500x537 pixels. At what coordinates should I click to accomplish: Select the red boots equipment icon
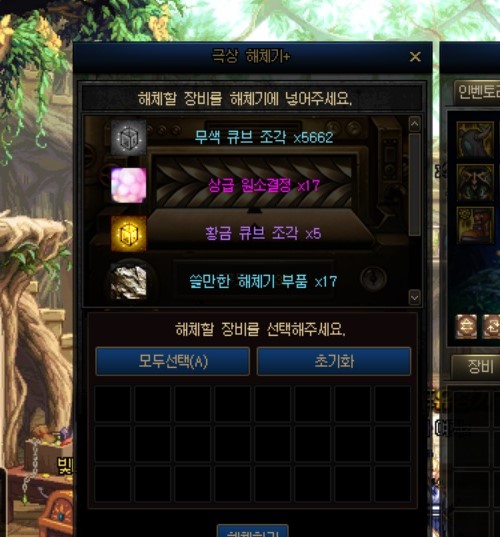coord(475,225)
